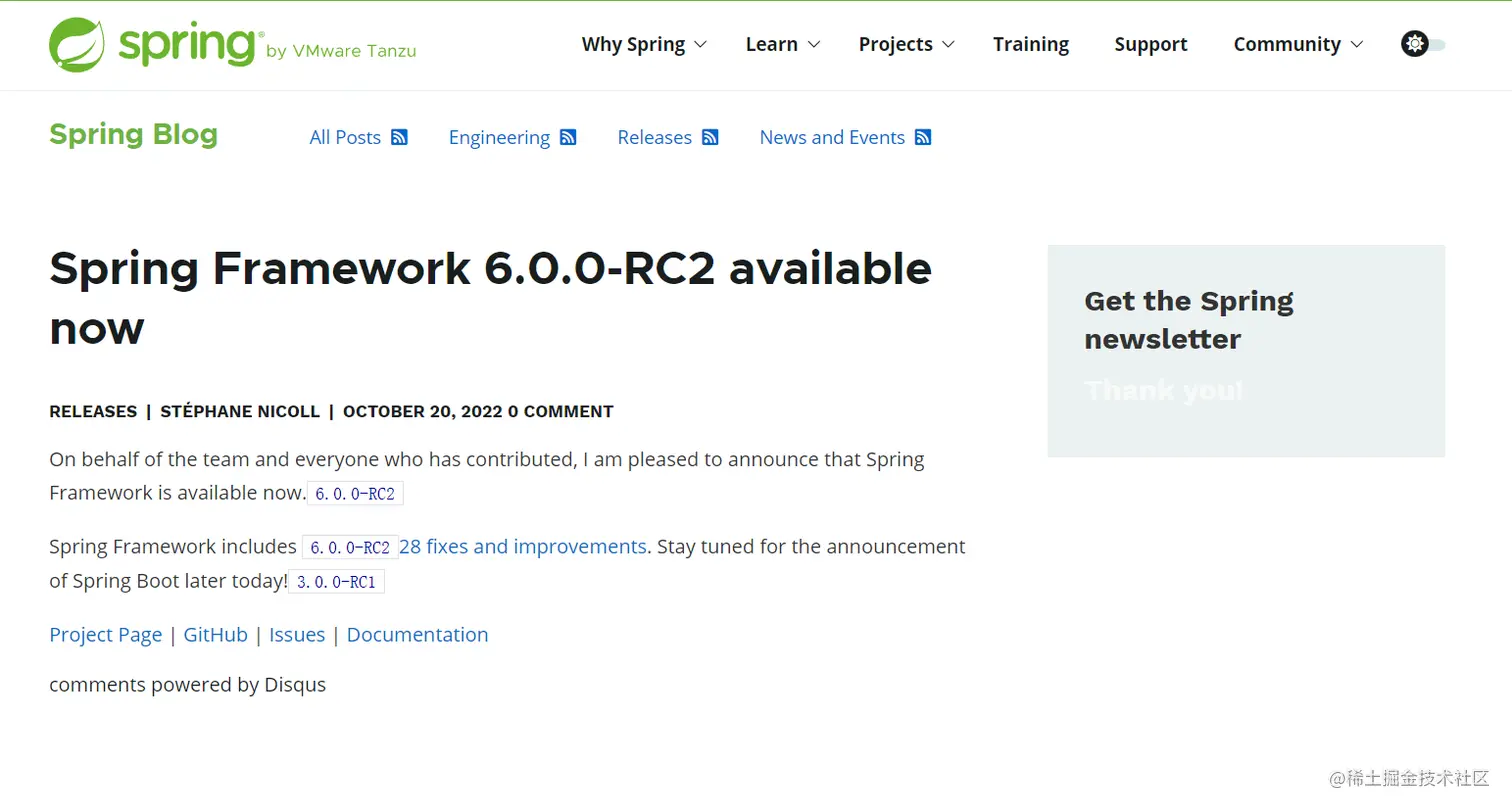
Task: Open the Project Page link
Action: [x=105, y=635]
